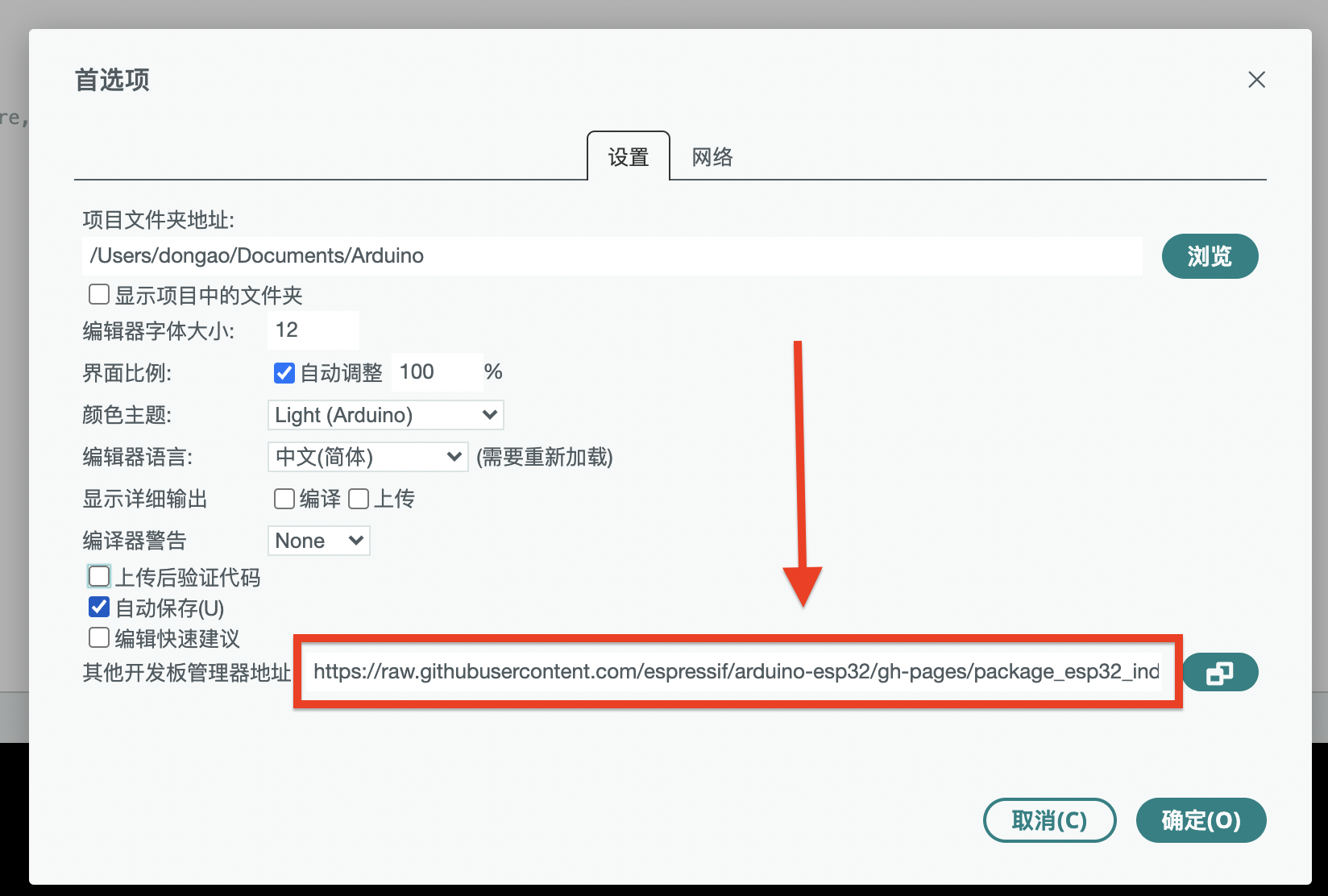Open the 编辑器语言 dropdown 中文(简体)
The height and width of the screenshot is (896, 1328).
(x=367, y=457)
